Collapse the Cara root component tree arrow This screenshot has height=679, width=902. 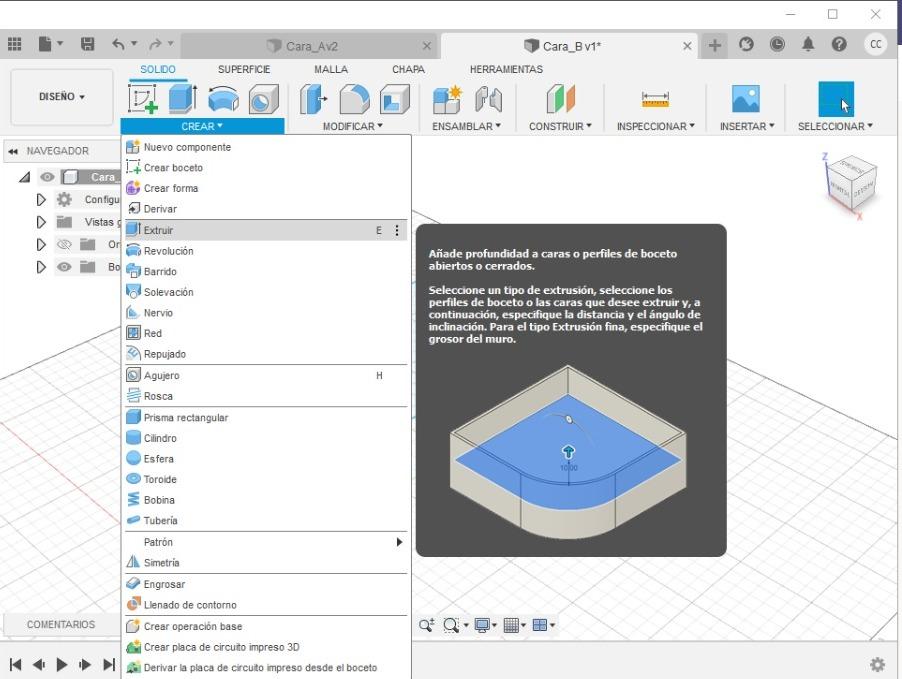pyautogui.click(x=25, y=177)
